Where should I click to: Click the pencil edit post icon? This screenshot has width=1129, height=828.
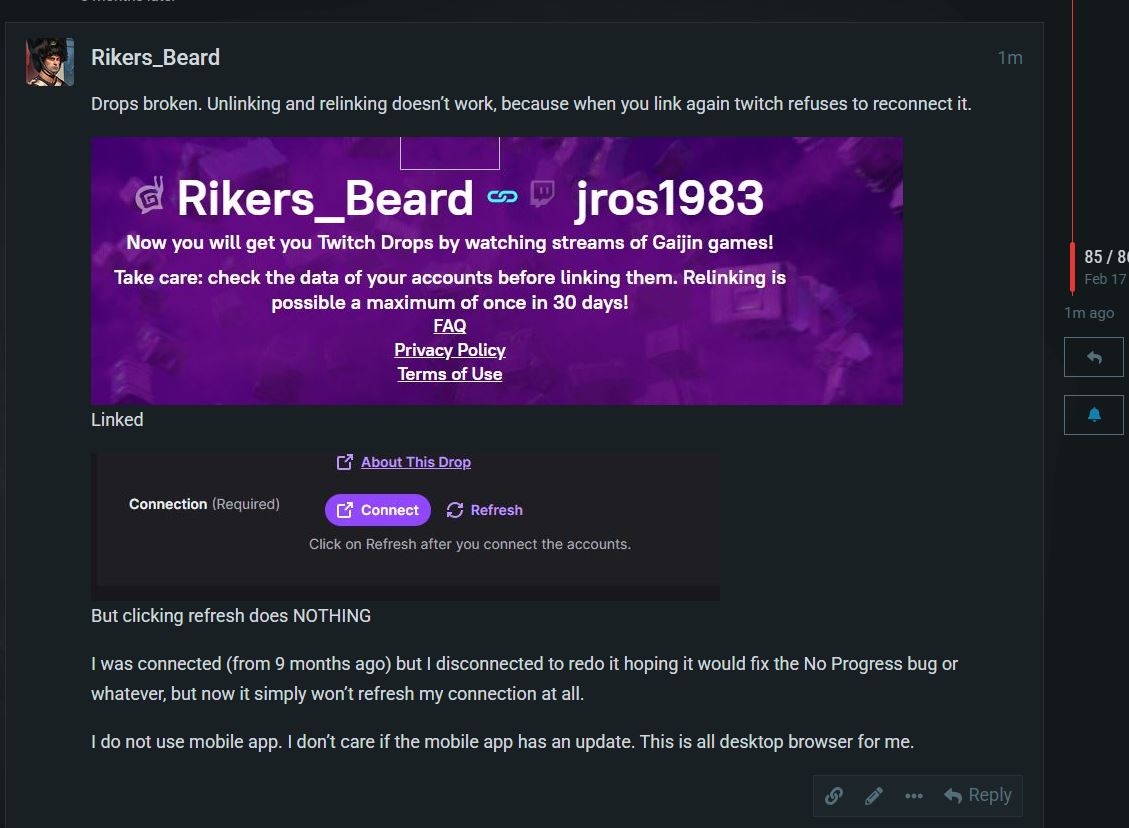[x=873, y=796]
